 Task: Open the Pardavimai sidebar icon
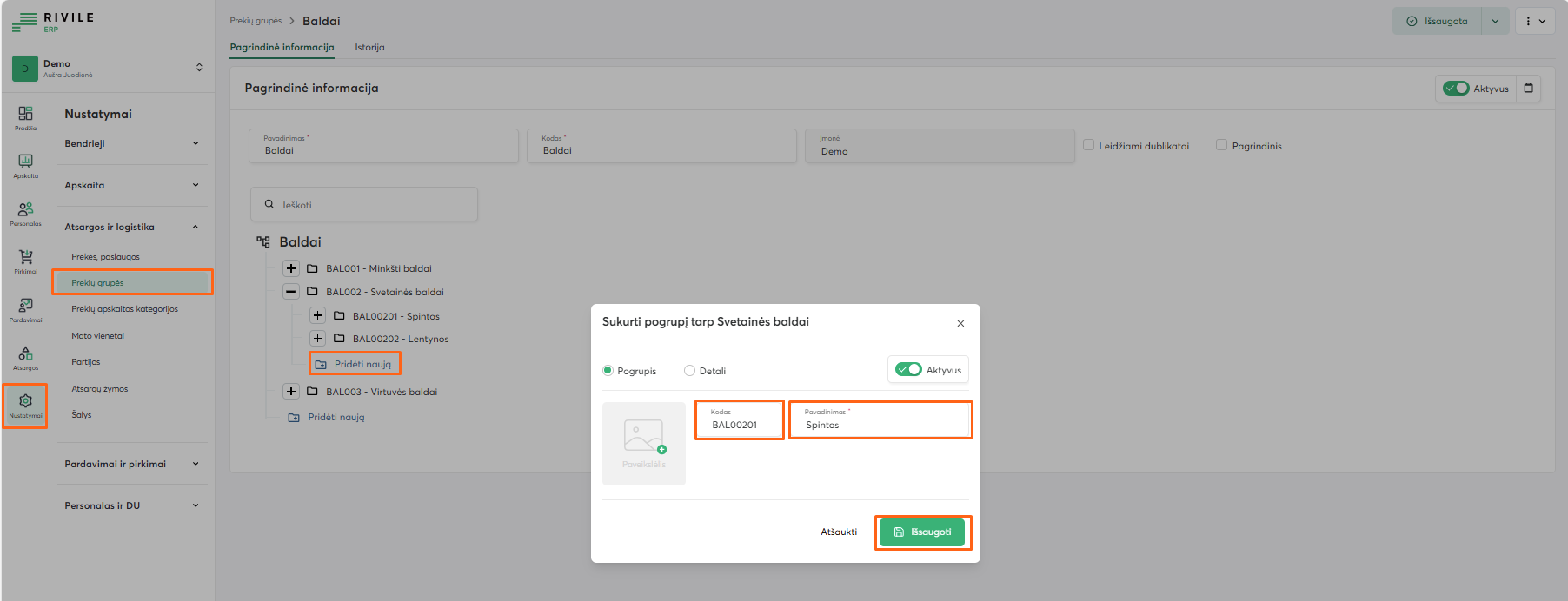(x=25, y=309)
